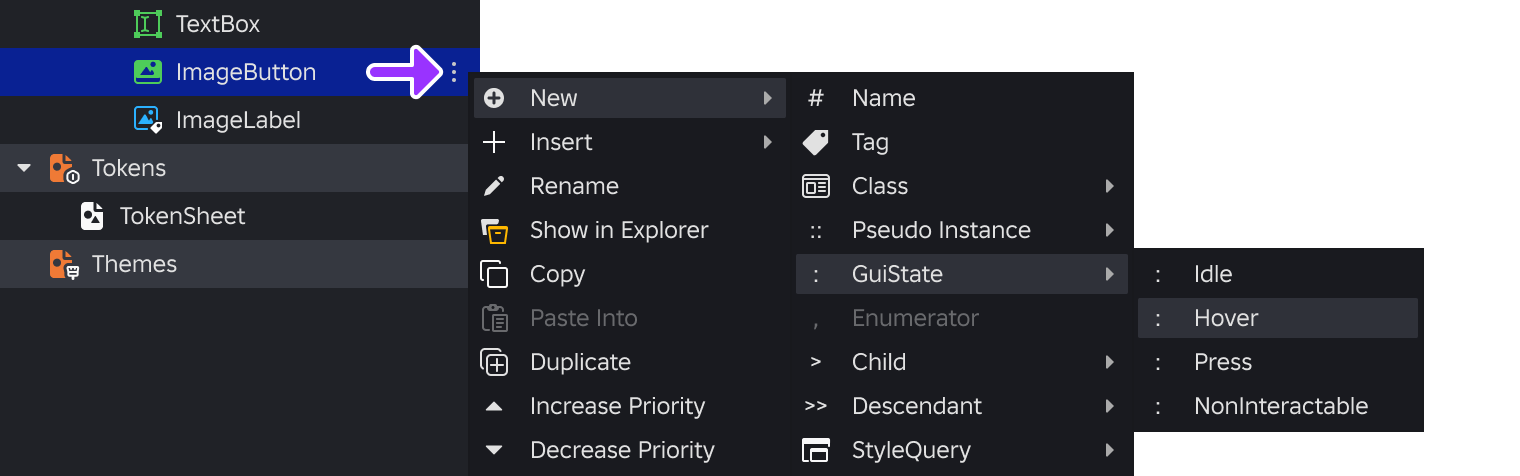Screen dimensions: 1520x476
Task: Click the ImageButton icon in the tree
Action: (148, 72)
